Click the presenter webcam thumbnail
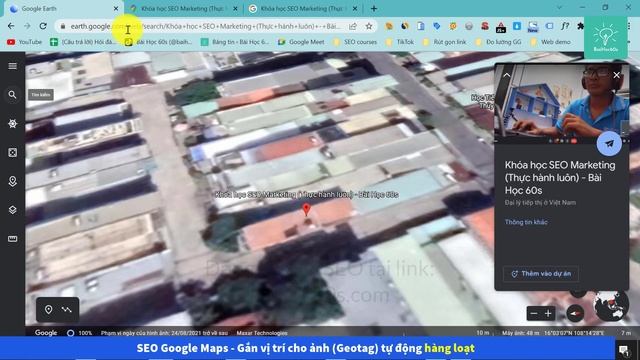640x360 pixels. 562,103
